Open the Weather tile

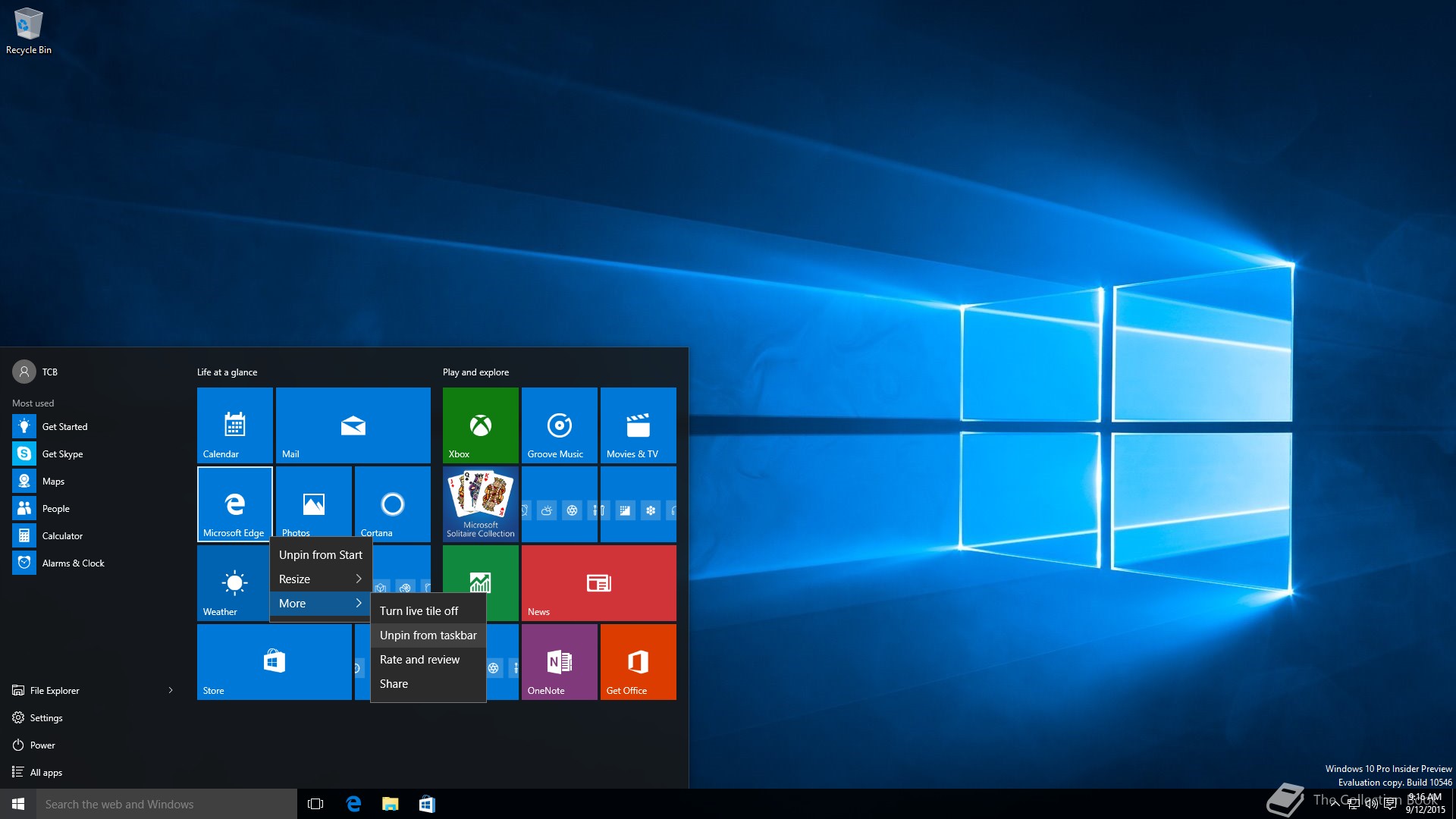point(234,583)
